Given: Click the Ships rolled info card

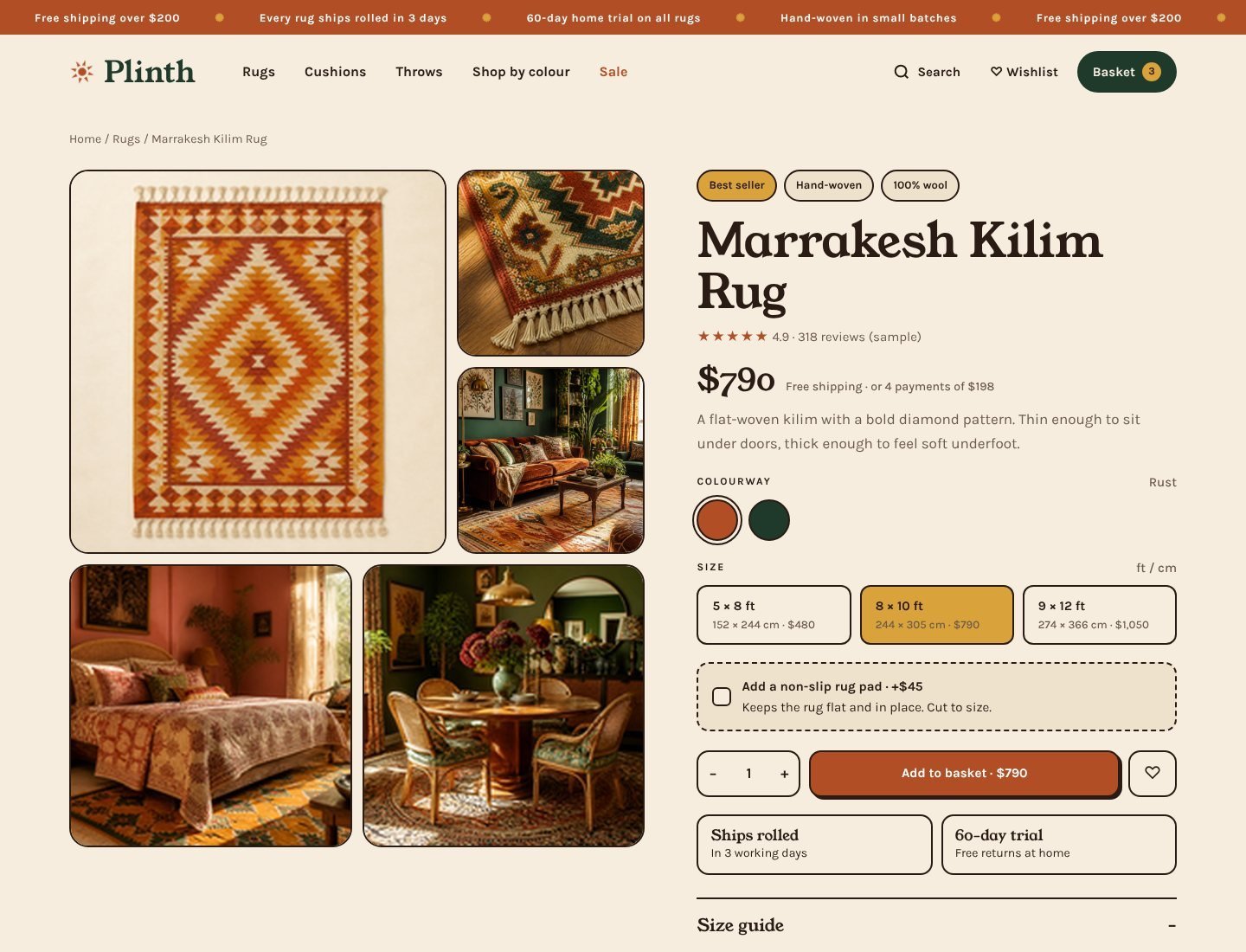Looking at the screenshot, I should tap(814, 845).
